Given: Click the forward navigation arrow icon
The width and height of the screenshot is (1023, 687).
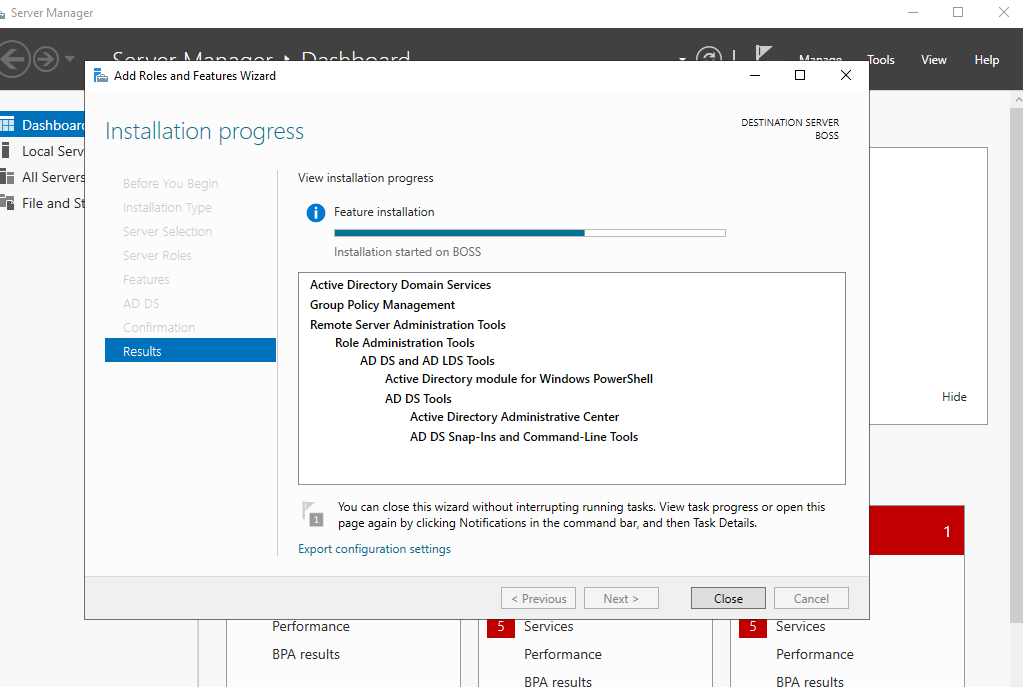Looking at the screenshot, I should 46,59.
